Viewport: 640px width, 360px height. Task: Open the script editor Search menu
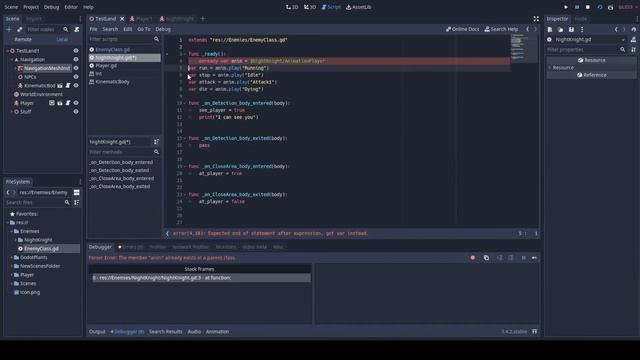[x=110, y=29]
